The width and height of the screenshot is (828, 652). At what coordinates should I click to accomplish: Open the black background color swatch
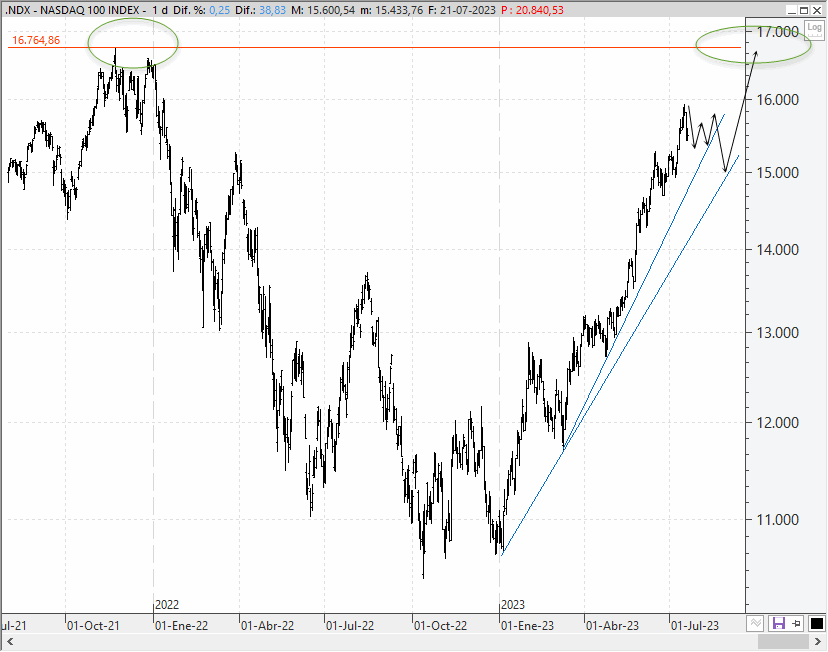[816, 623]
